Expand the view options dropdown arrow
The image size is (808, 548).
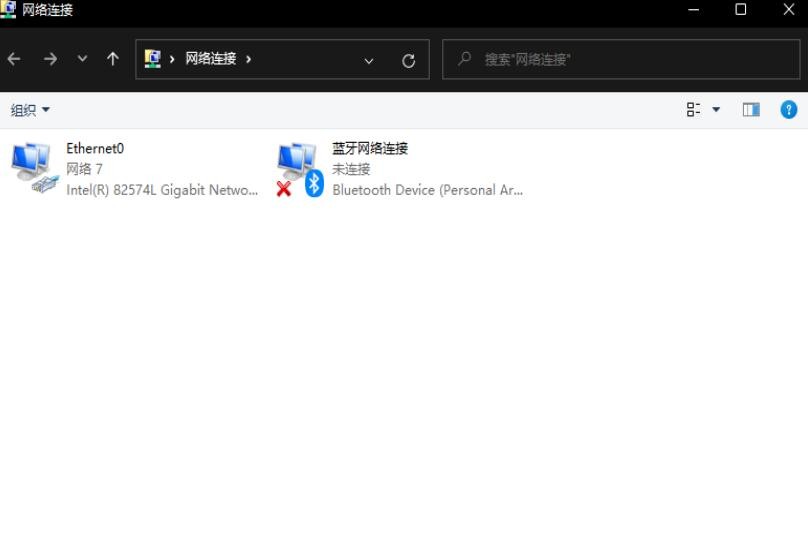[x=716, y=109]
